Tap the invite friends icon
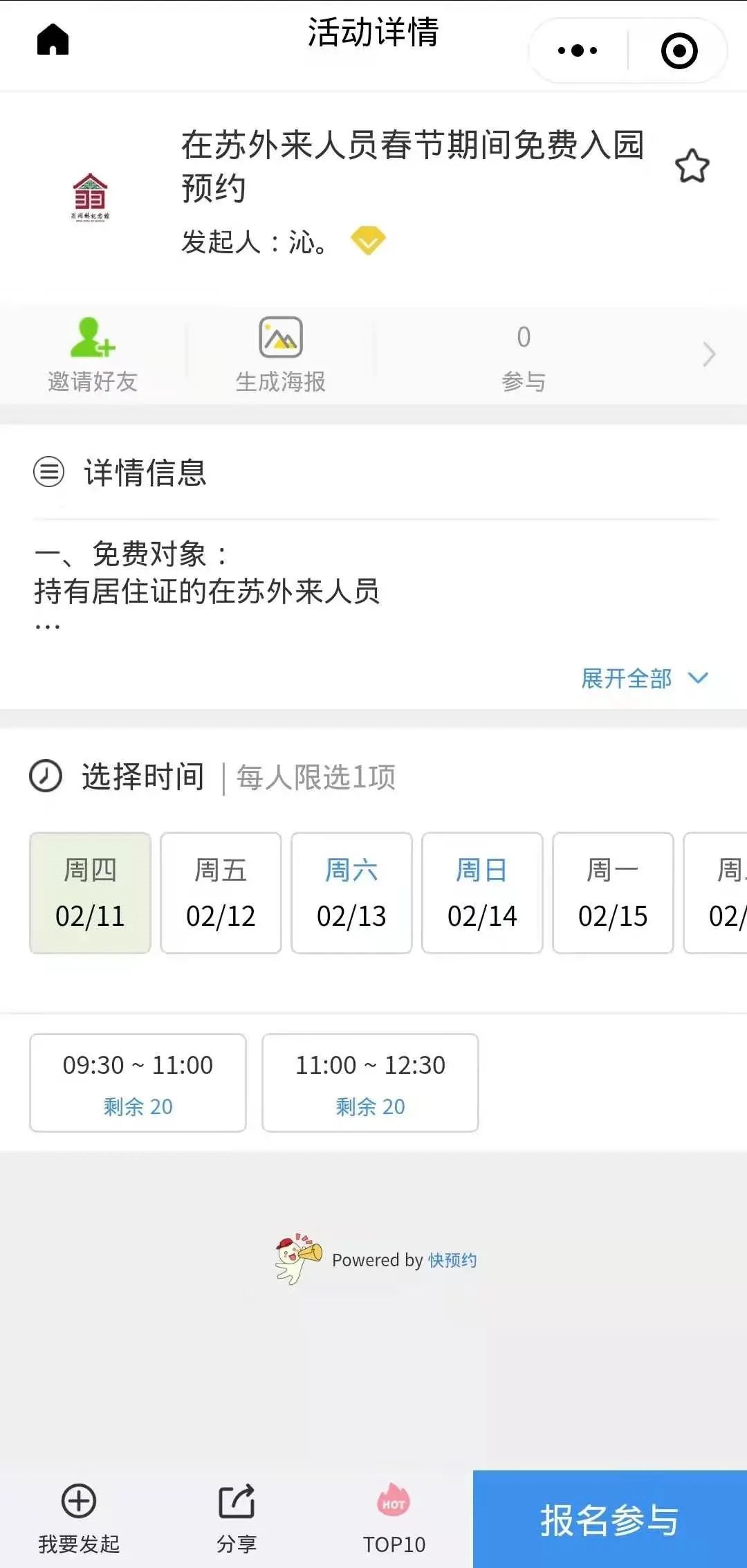747x1568 pixels. [92, 338]
